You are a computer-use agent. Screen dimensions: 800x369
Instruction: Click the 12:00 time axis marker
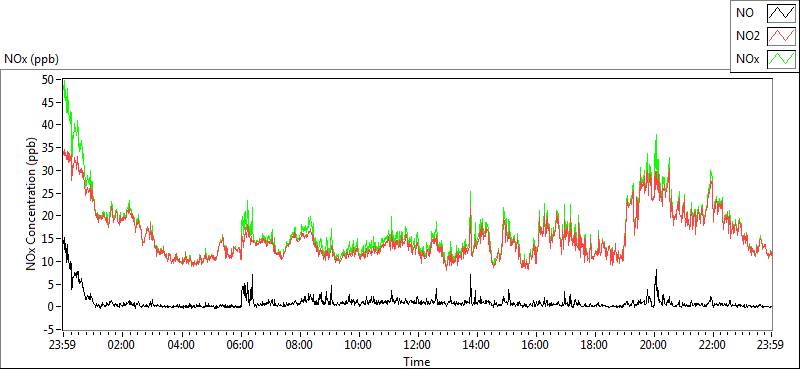pyautogui.click(x=418, y=345)
